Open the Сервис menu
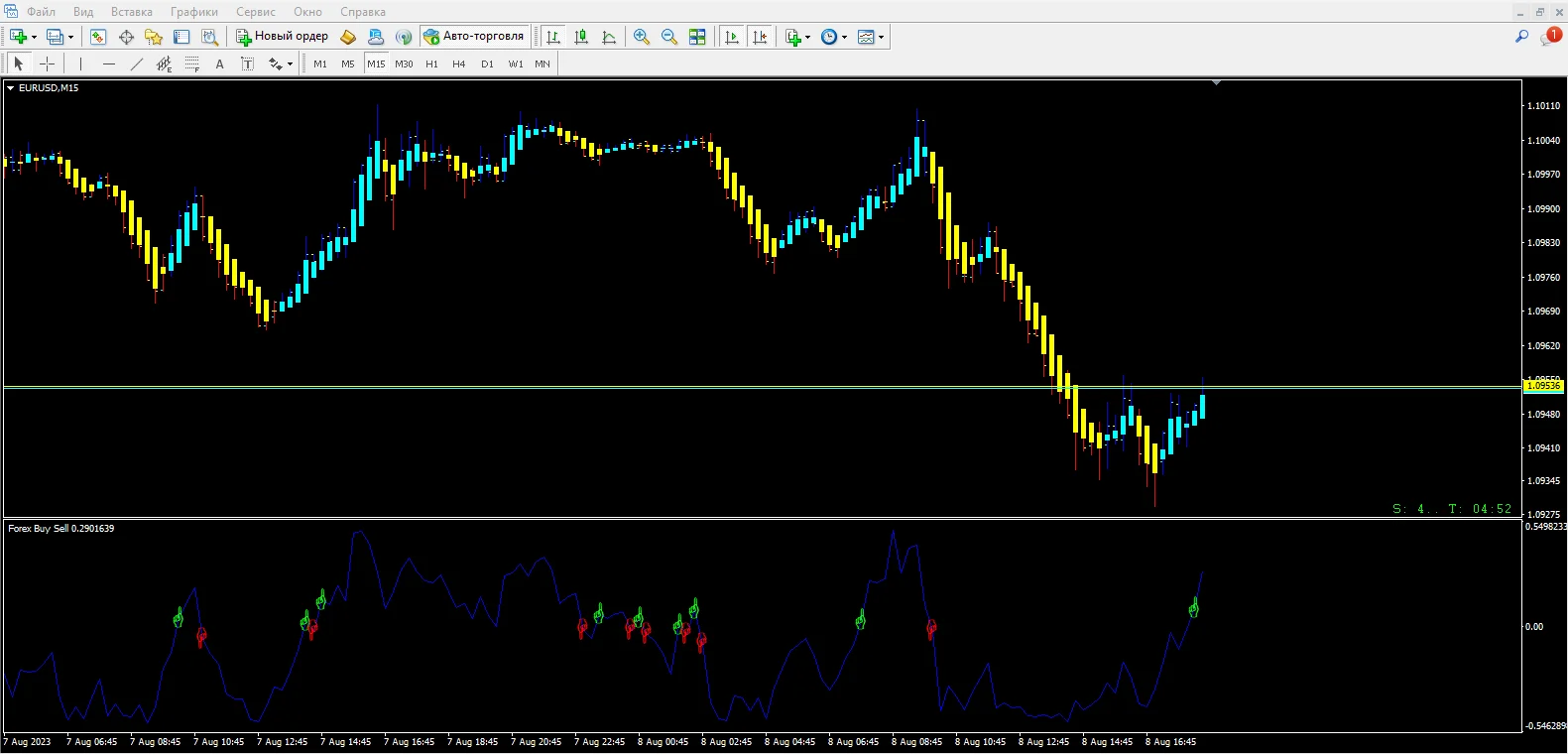 click(x=256, y=12)
